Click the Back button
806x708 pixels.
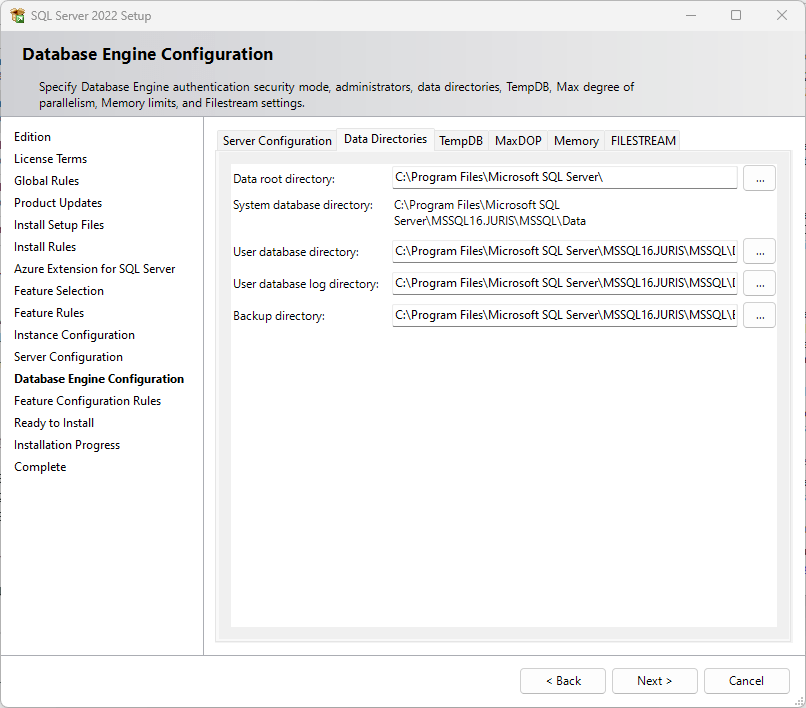tap(562, 680)
